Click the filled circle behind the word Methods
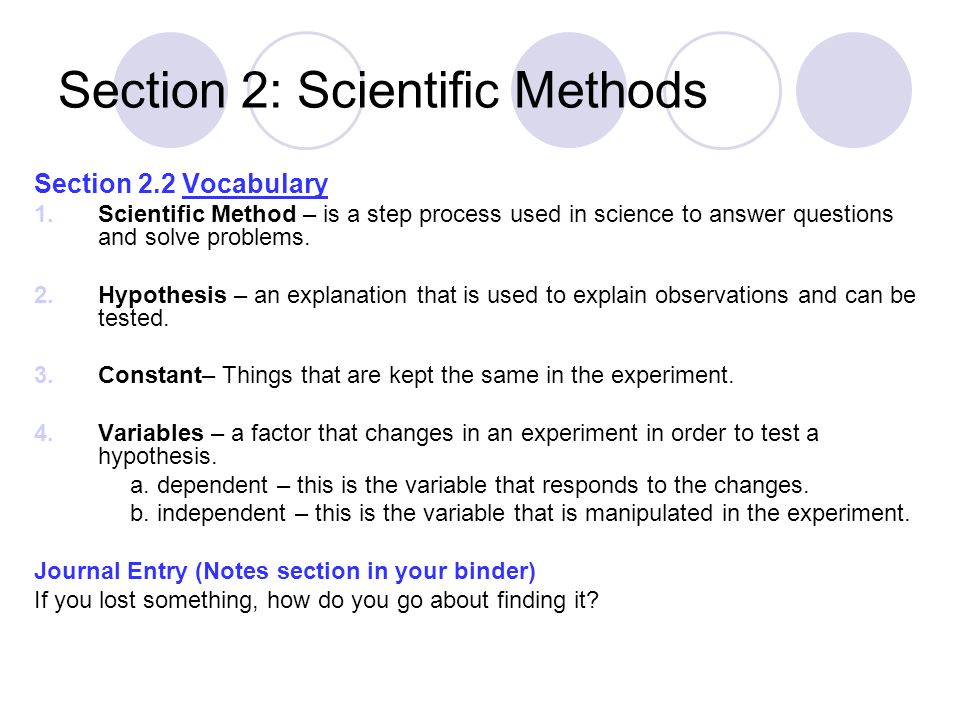Viewport: 960px width, 720px height. pos(569,90)
